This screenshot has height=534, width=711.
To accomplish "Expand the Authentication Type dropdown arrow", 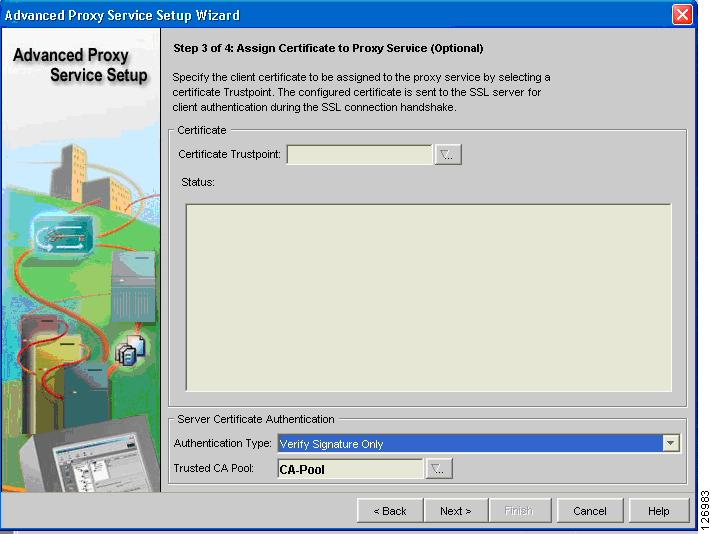I will point(671,443).
